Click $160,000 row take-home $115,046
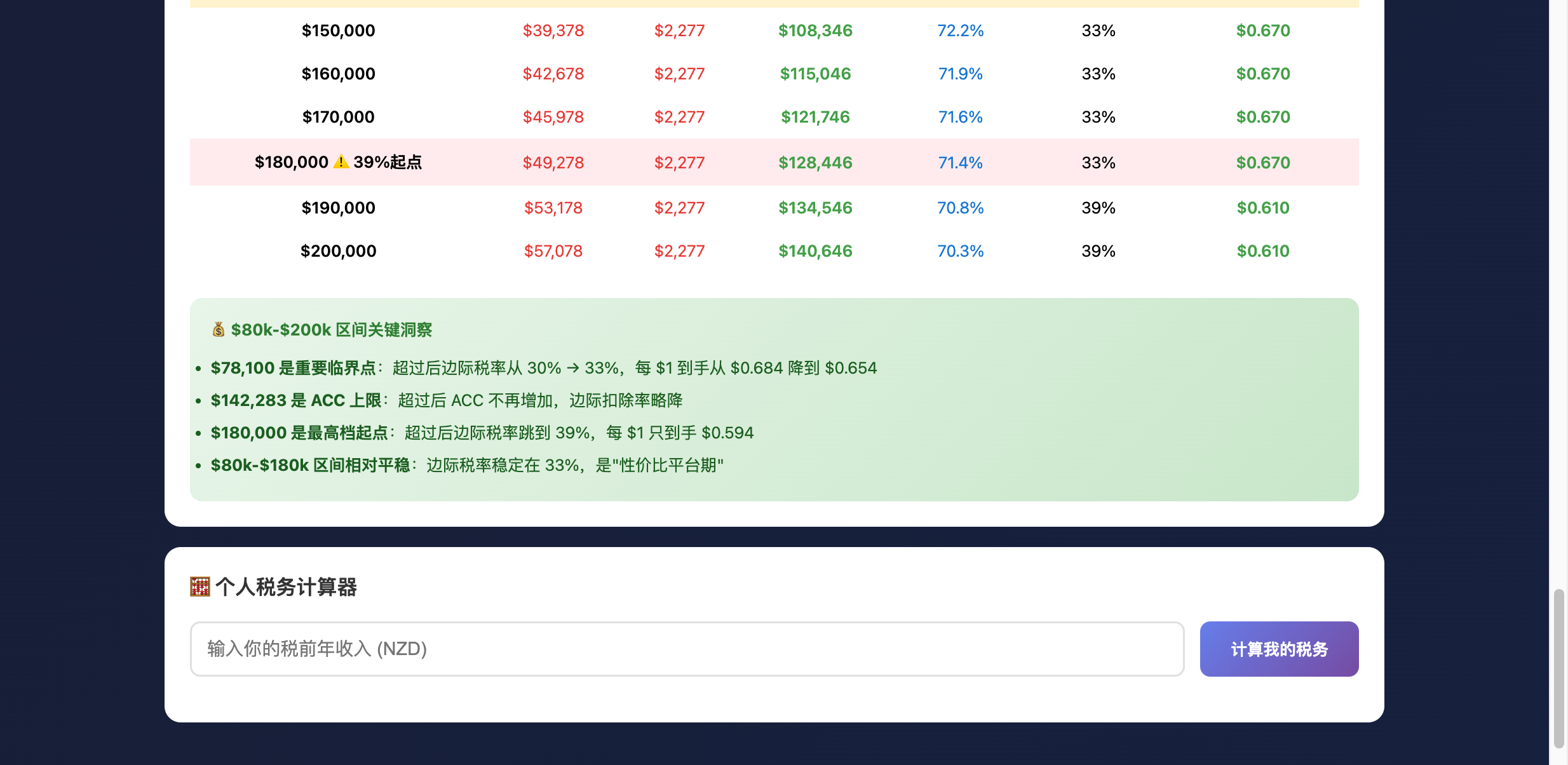Screen dimensions: 1568x765 [815, 74]
